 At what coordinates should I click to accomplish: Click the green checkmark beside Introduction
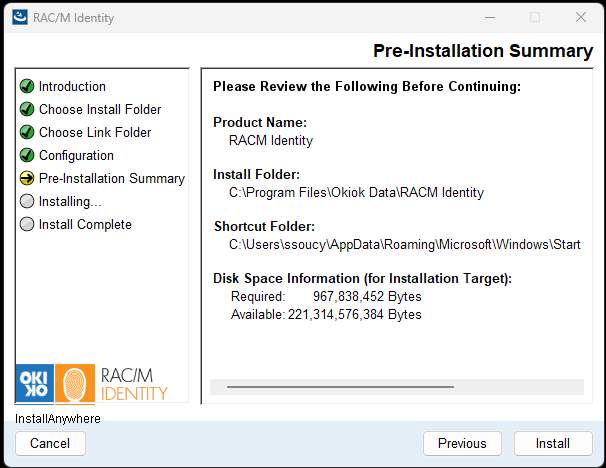coord(27,87)
